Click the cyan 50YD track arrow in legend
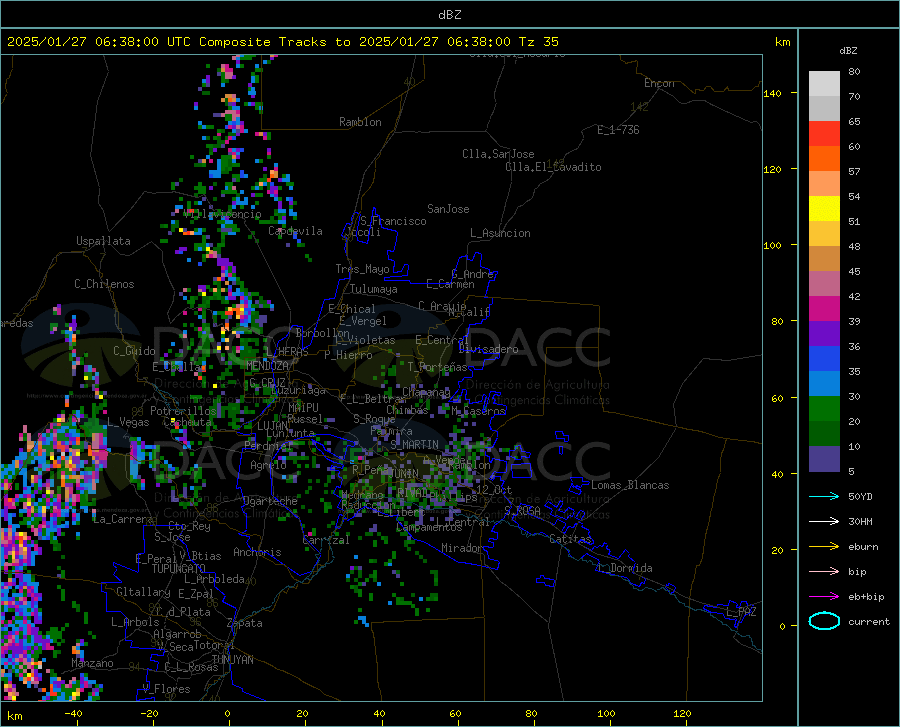The height and width of the screenshot is (727, 900). point(824,496)
